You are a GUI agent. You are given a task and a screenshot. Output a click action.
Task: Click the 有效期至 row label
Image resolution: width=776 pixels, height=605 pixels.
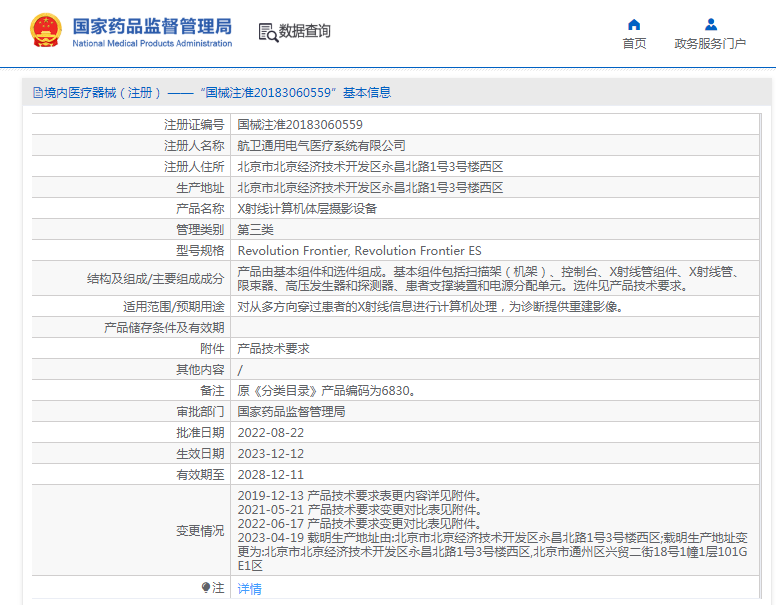(x=200, y=475)
